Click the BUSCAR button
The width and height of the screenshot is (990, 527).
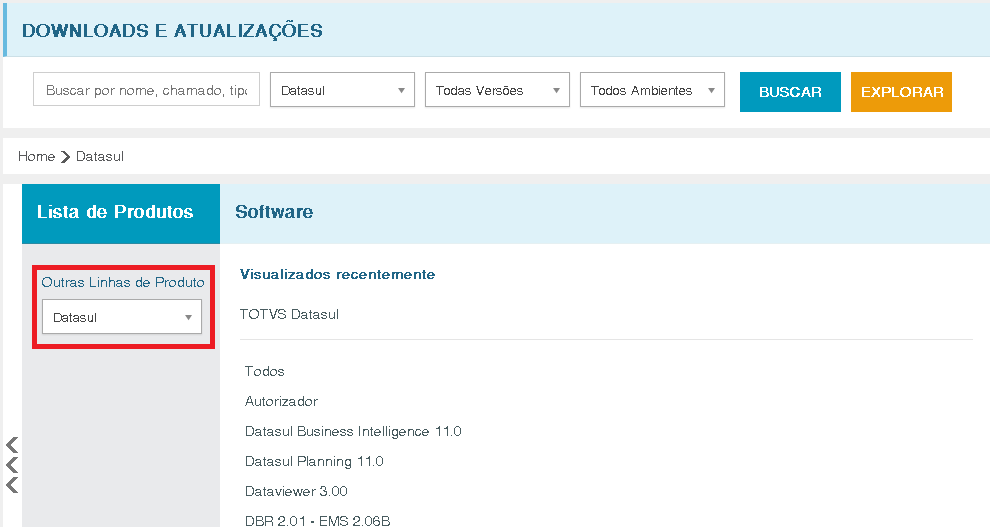(790, 92)
